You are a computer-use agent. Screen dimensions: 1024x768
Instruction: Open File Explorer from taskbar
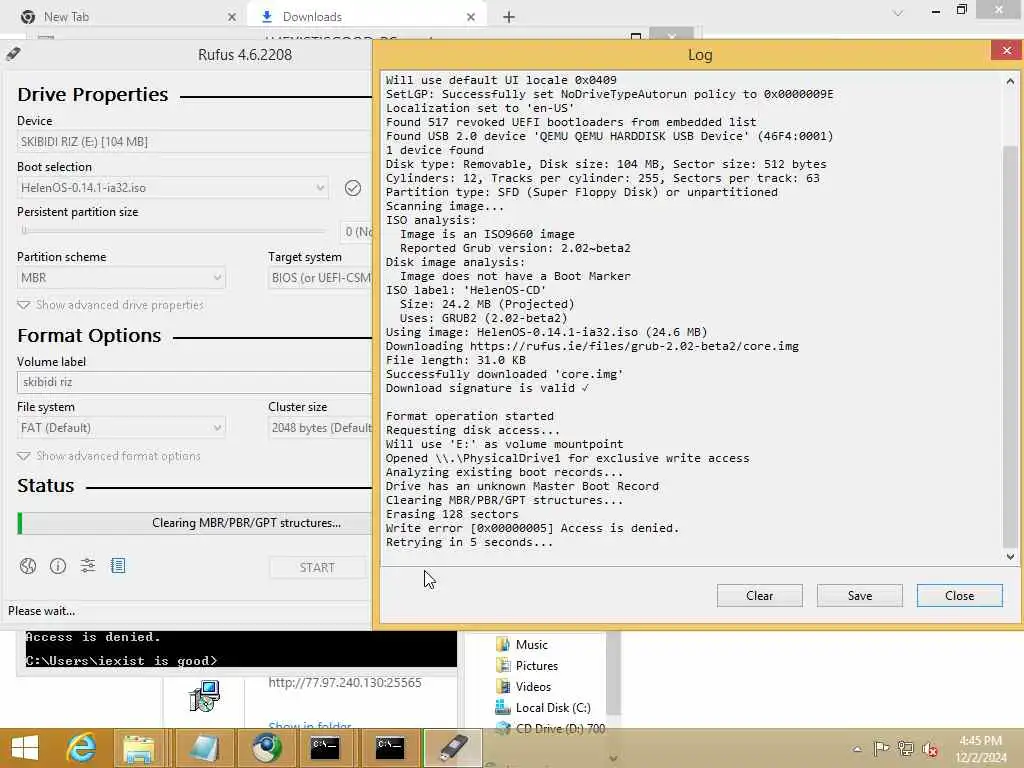138,748
